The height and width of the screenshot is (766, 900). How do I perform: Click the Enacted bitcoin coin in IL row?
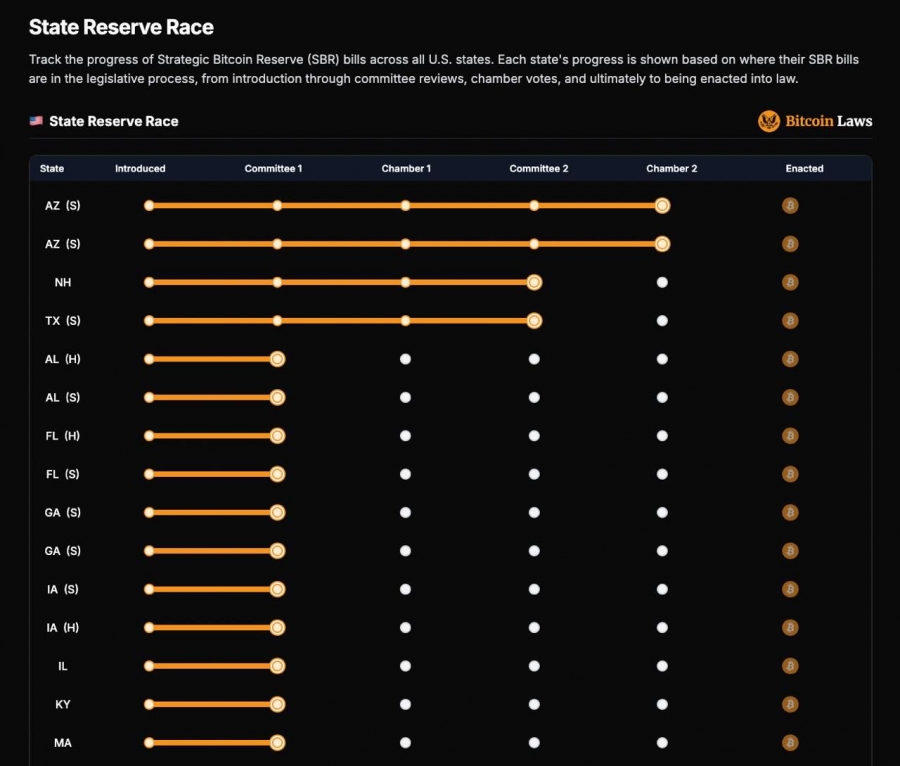(x=790, y=666)
